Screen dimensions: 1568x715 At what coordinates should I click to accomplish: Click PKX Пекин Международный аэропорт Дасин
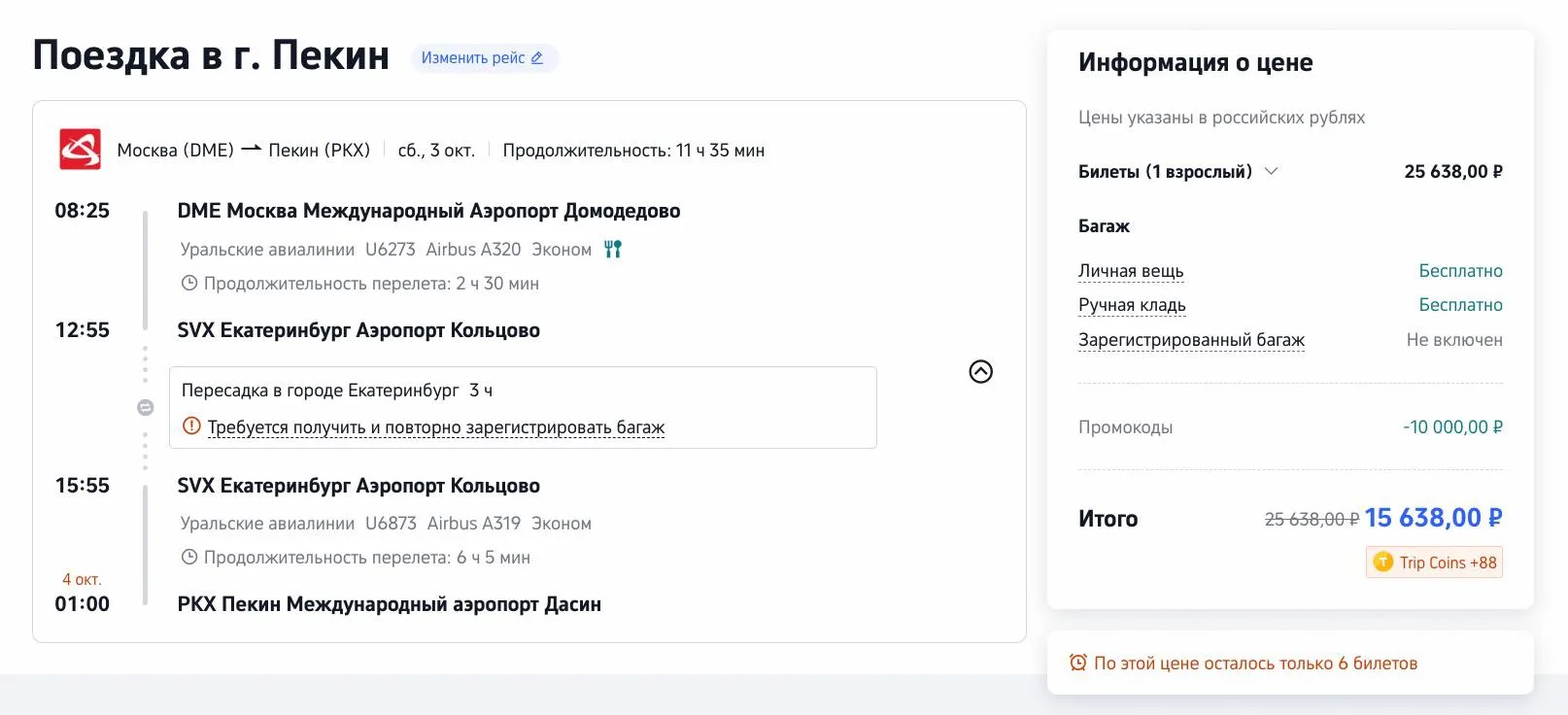(389, 604)
